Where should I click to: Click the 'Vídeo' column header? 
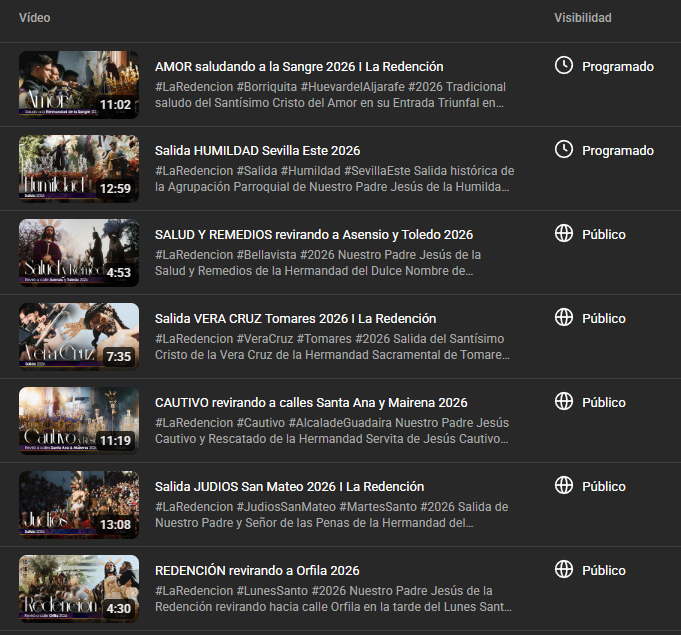click(x=34, y=18)
